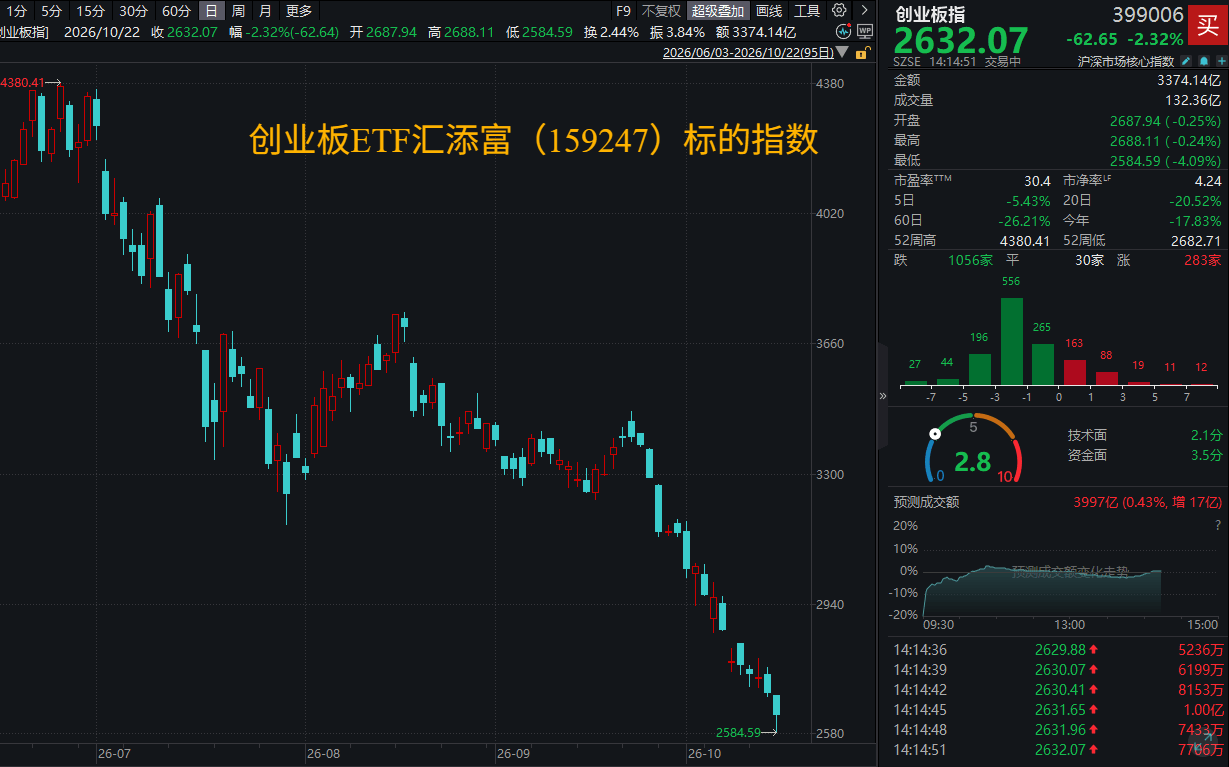Toggle 超级叠加 overlay mode
Image resolution: width=1229 pixels, height=767 pixels.
pos(717,11)
